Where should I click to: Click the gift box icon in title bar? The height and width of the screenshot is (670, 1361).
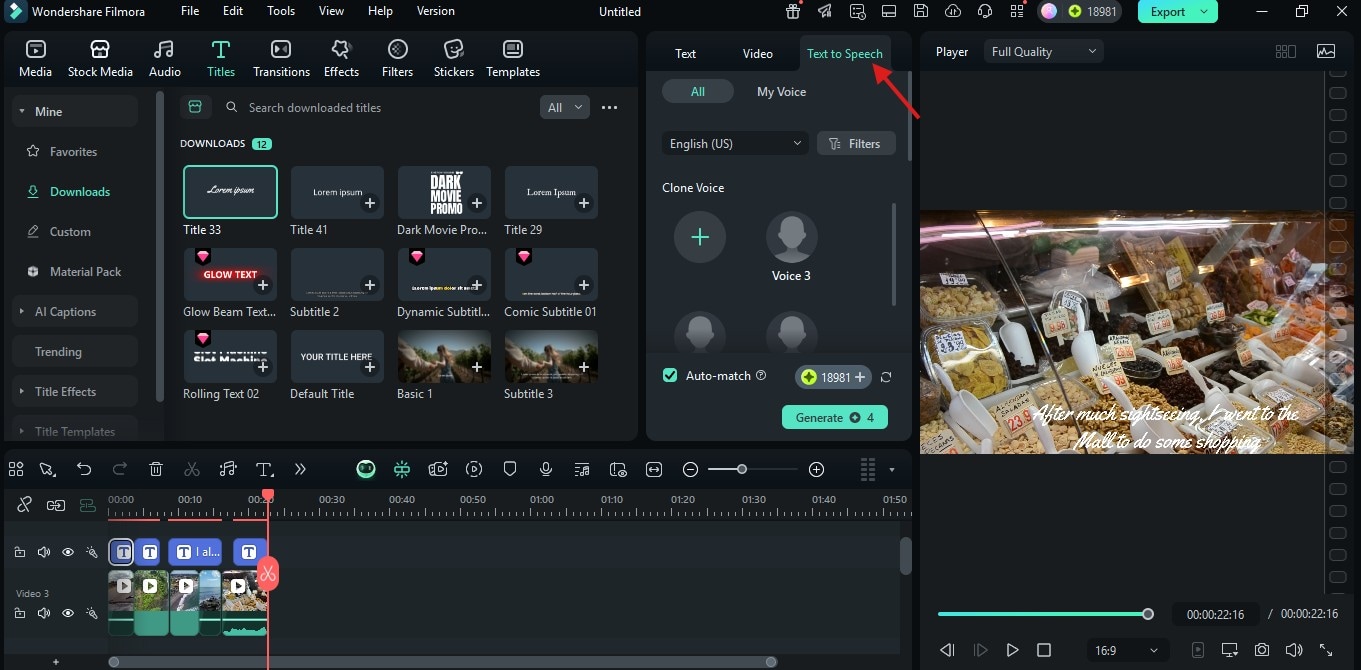click(x=793, y=11)
